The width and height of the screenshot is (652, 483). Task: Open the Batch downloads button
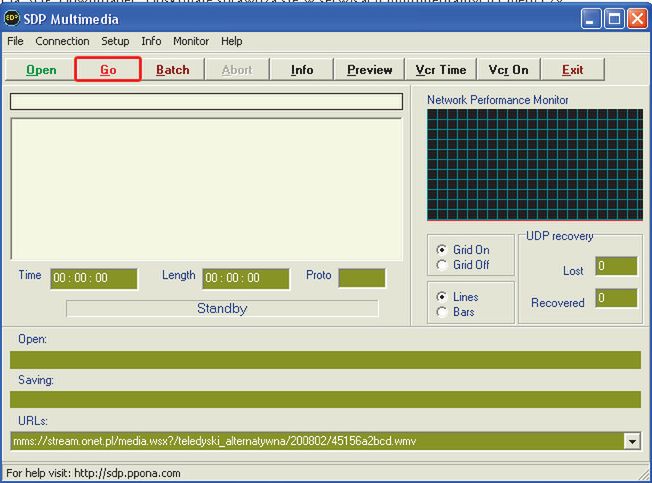[x=173, y=69]
